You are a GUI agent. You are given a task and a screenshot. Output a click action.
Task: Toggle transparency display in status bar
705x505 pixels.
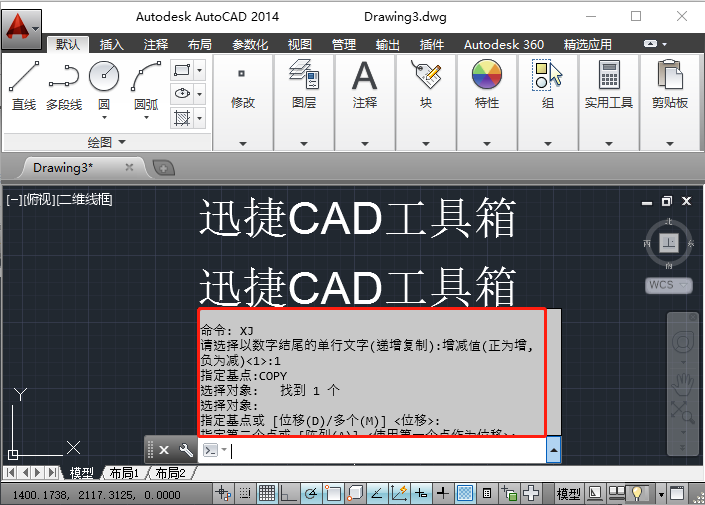coord(465,494)
